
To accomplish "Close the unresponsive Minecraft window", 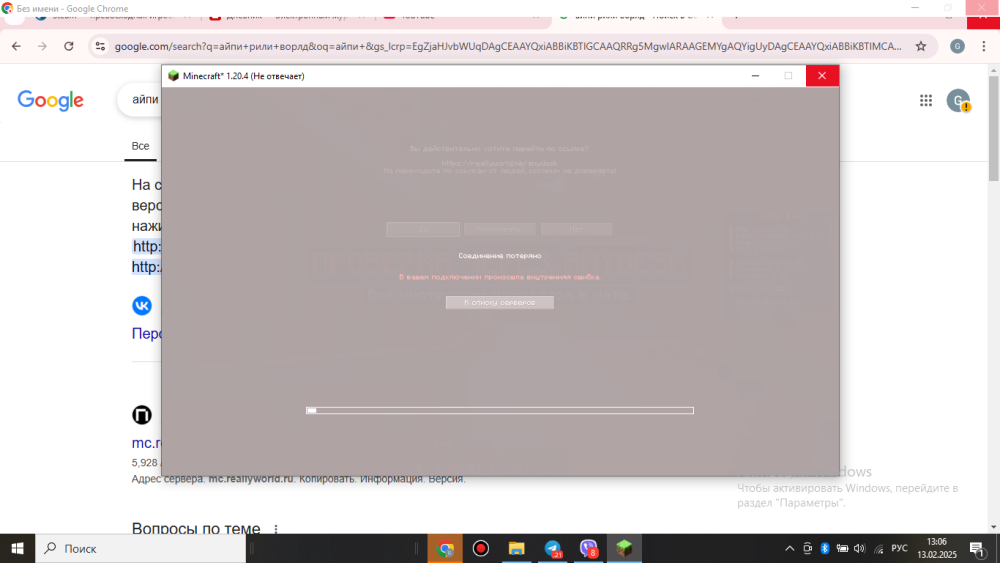I will click(822, 76).
